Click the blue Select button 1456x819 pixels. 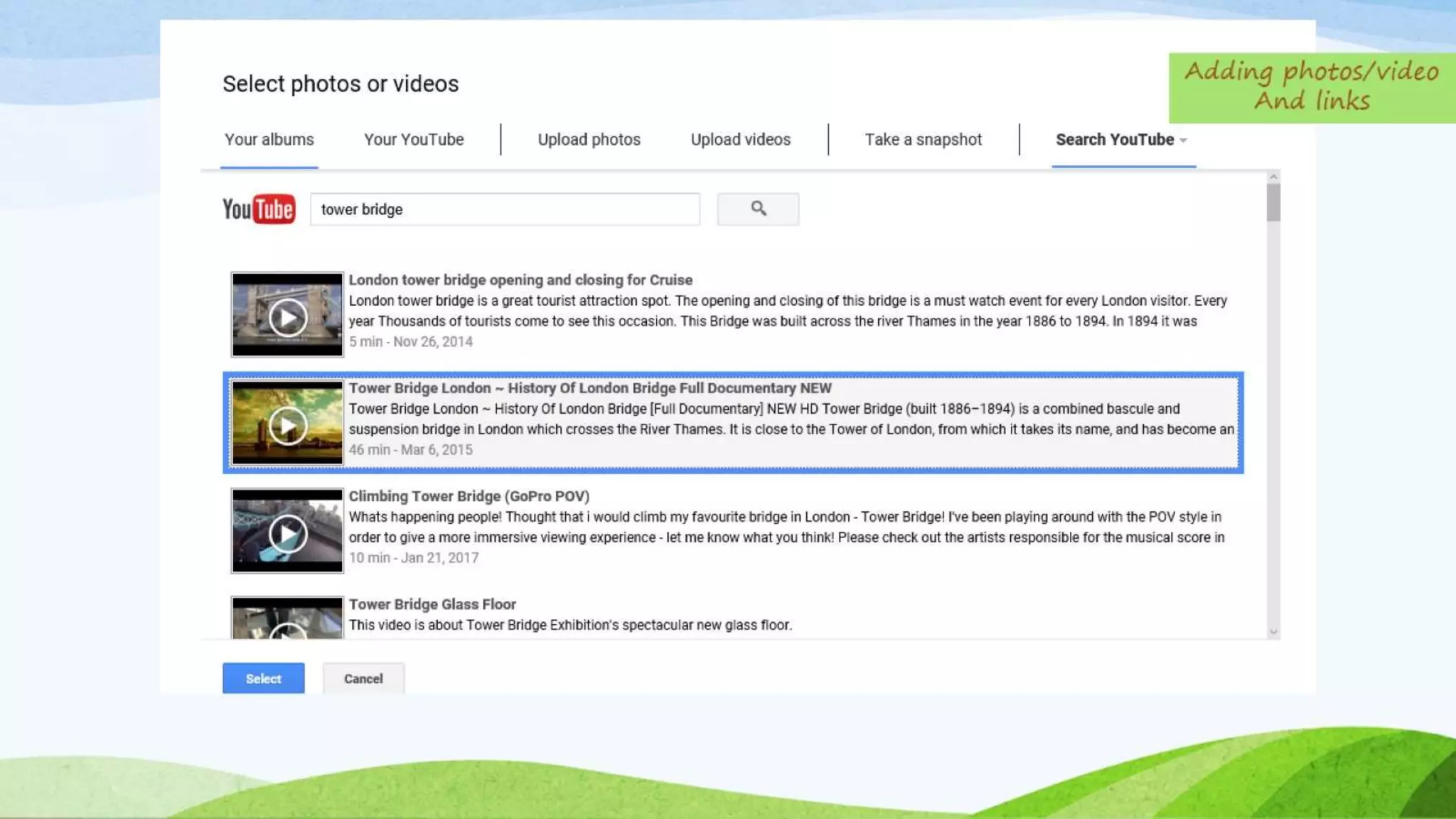[264, 678]
